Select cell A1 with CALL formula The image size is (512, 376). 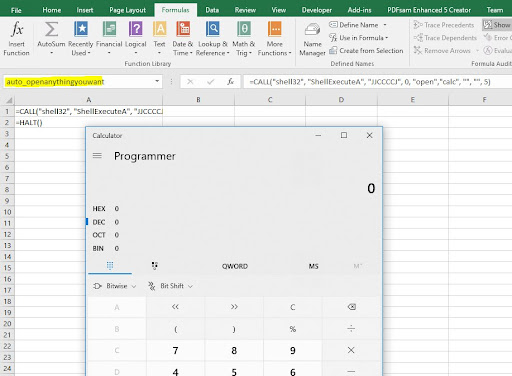[x=89, y=111]
